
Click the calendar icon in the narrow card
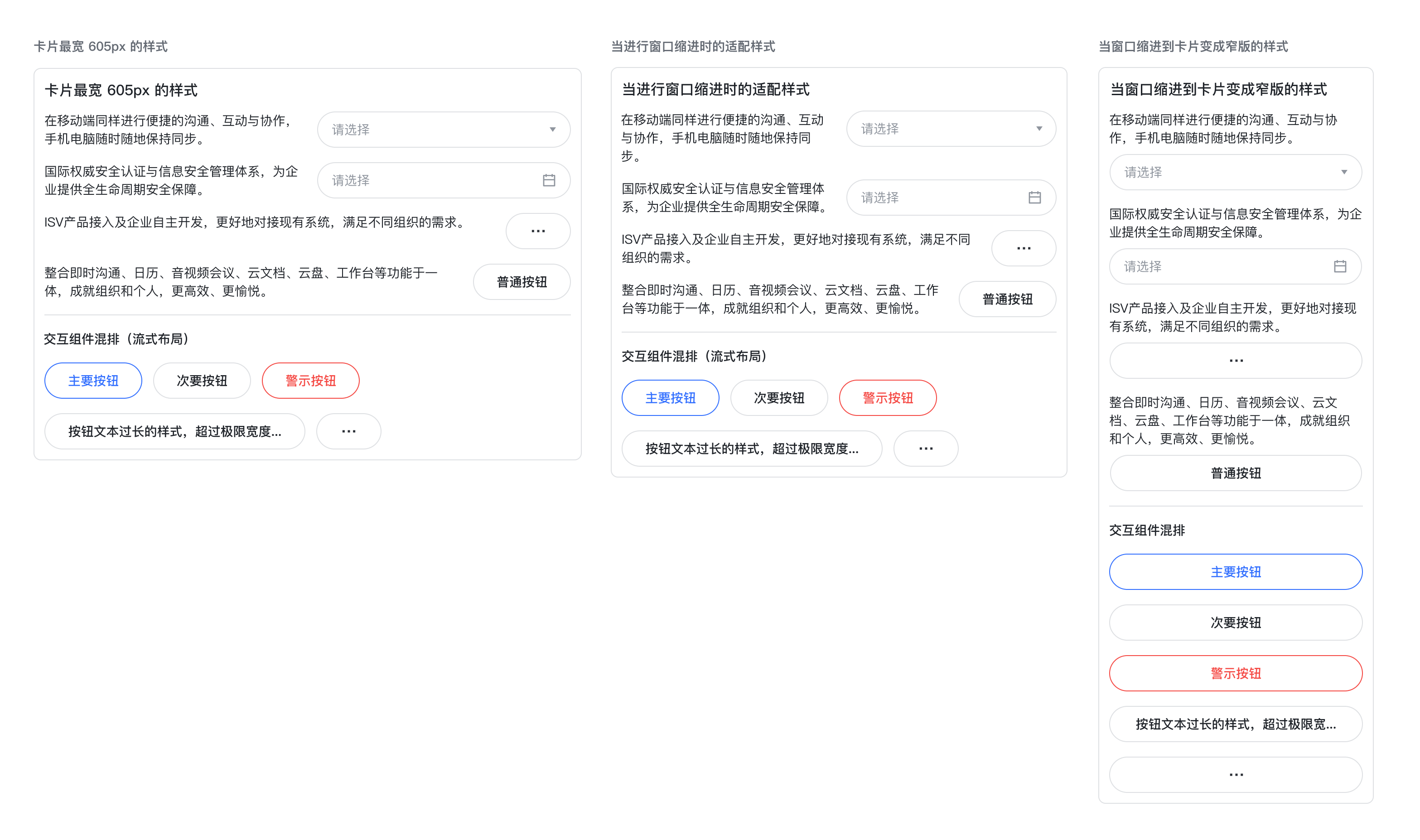[x=1340, y=266]
